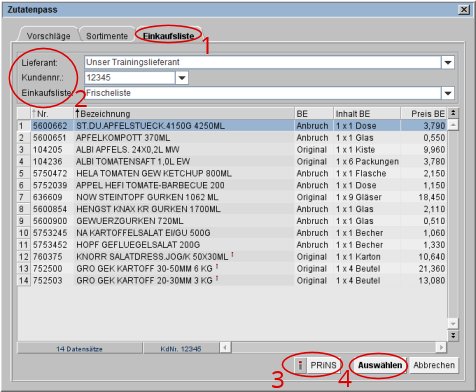Viewport: 476px width, 392px height.
Task: Expand the Lieferant dropdown arrow
Action: pos(448,63)
